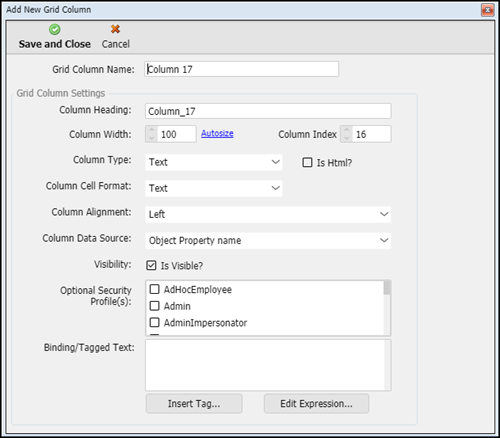This screenshot has height=438, width=500.
Task: Open the Column Alignment dropdown
Action: click(x=268, y=214)
